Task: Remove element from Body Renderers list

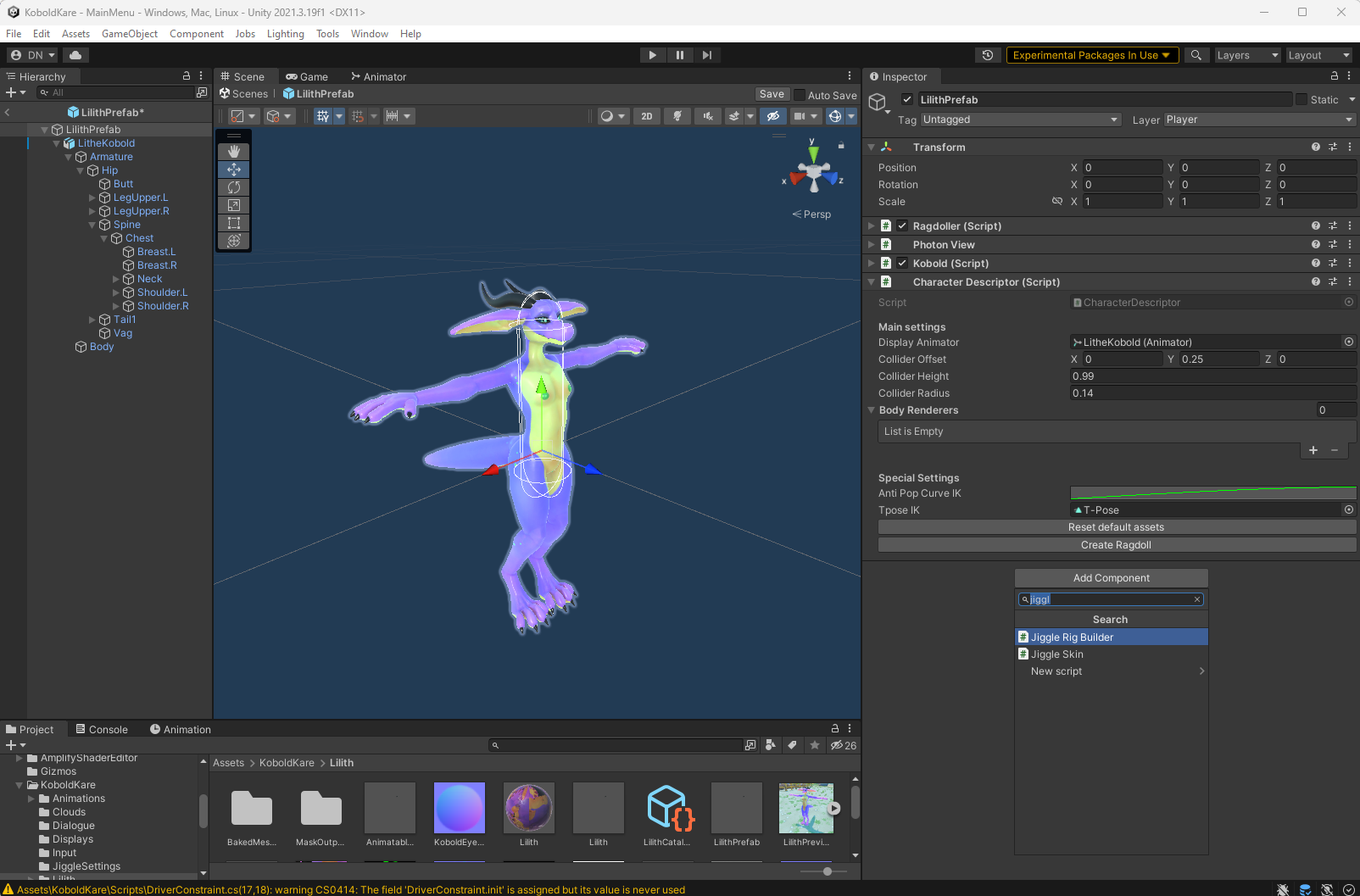Action: tap(1335, 450)
